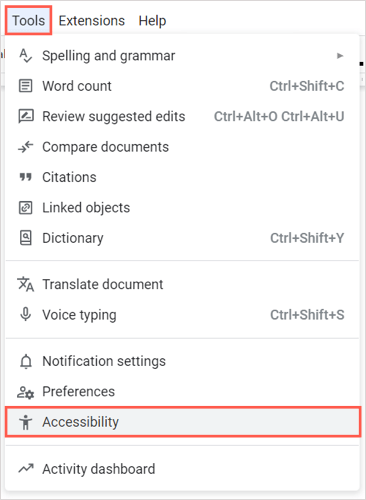
Task: Click the Word count document icon
Action: tap(26, 86)
